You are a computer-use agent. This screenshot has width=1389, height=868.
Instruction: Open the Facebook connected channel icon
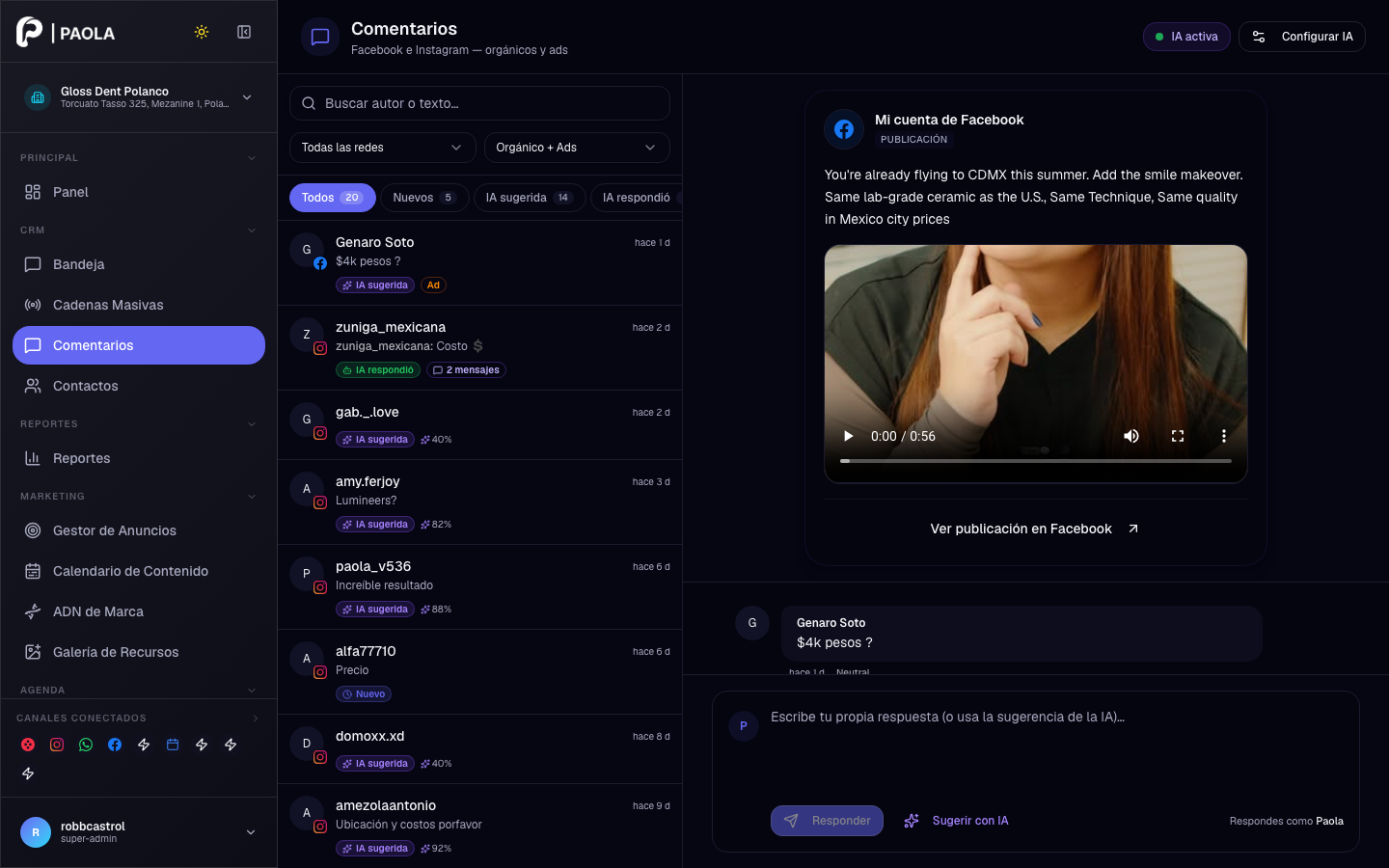(115, 745)
